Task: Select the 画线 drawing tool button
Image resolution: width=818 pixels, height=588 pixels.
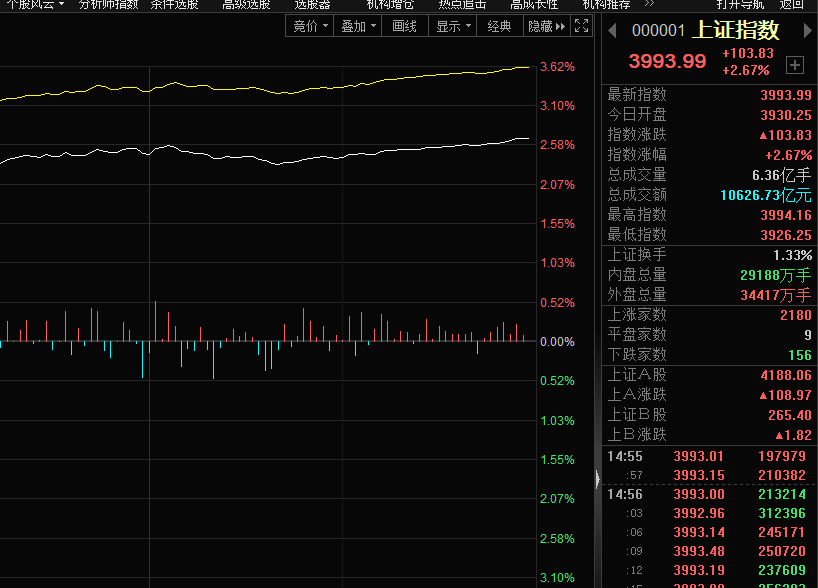Action: pyautogui.click(x=404, y=26)
